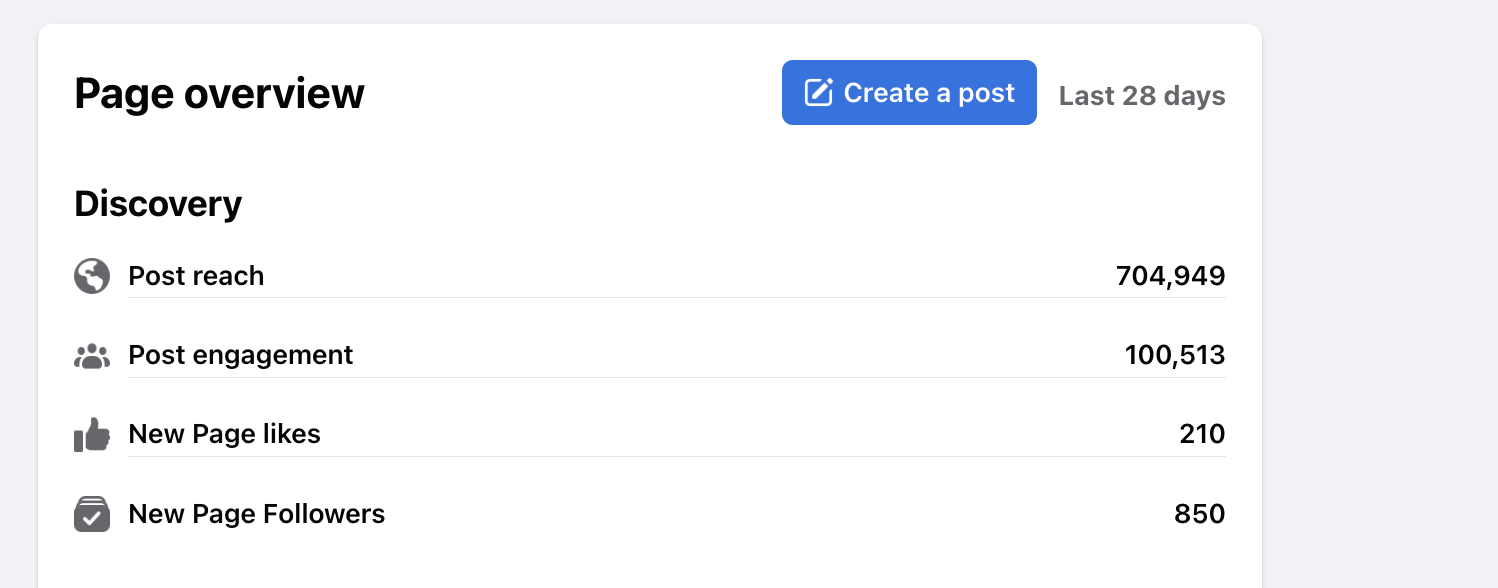The height and width of the screenshot is (588, 1498).
Task: Click the Page overview heading
Action: 220,94
